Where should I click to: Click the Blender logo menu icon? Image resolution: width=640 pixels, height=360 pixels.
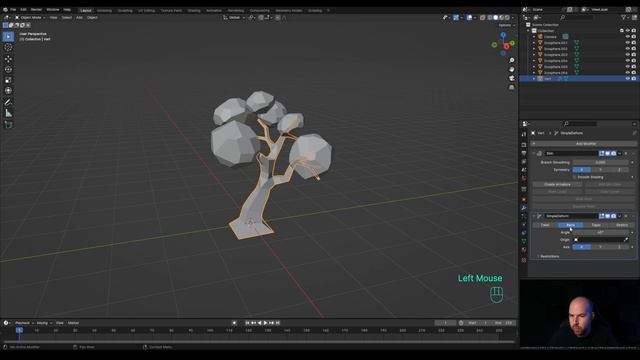(5, 9)
